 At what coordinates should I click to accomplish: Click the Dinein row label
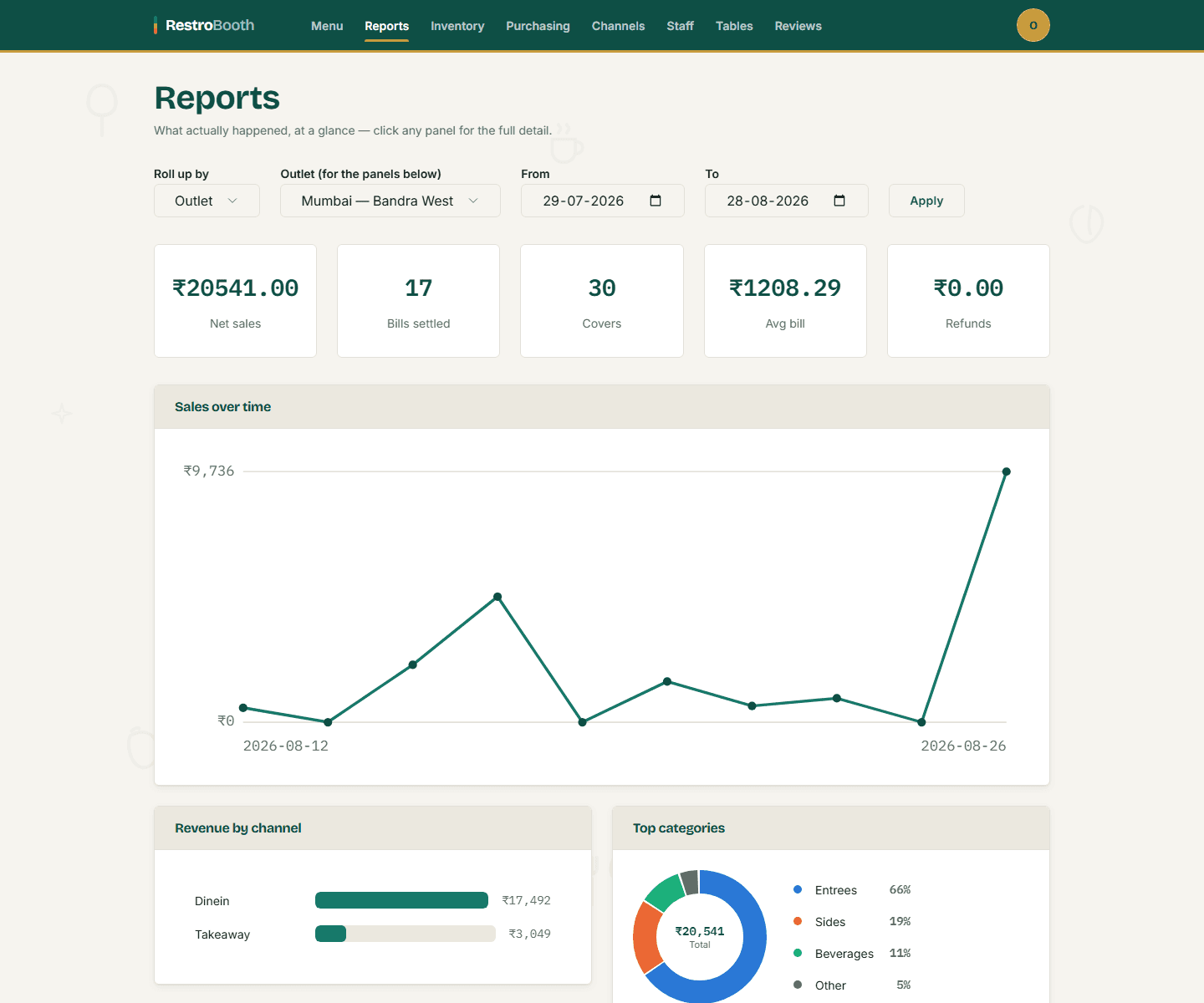(212, 901)
